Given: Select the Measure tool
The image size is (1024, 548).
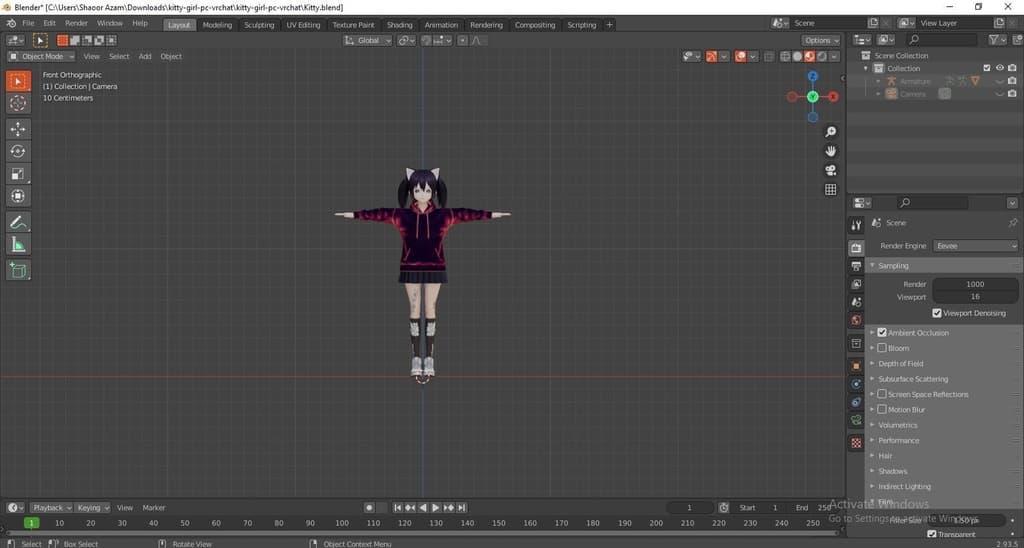Looking at the screenshot, I should (x=19, y=245).
